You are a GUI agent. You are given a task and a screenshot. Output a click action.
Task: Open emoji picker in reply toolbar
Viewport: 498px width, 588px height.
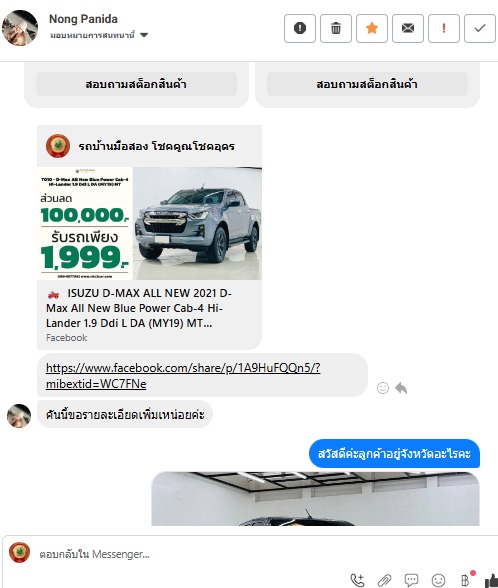pyautogui.click(x=438, y=580)
